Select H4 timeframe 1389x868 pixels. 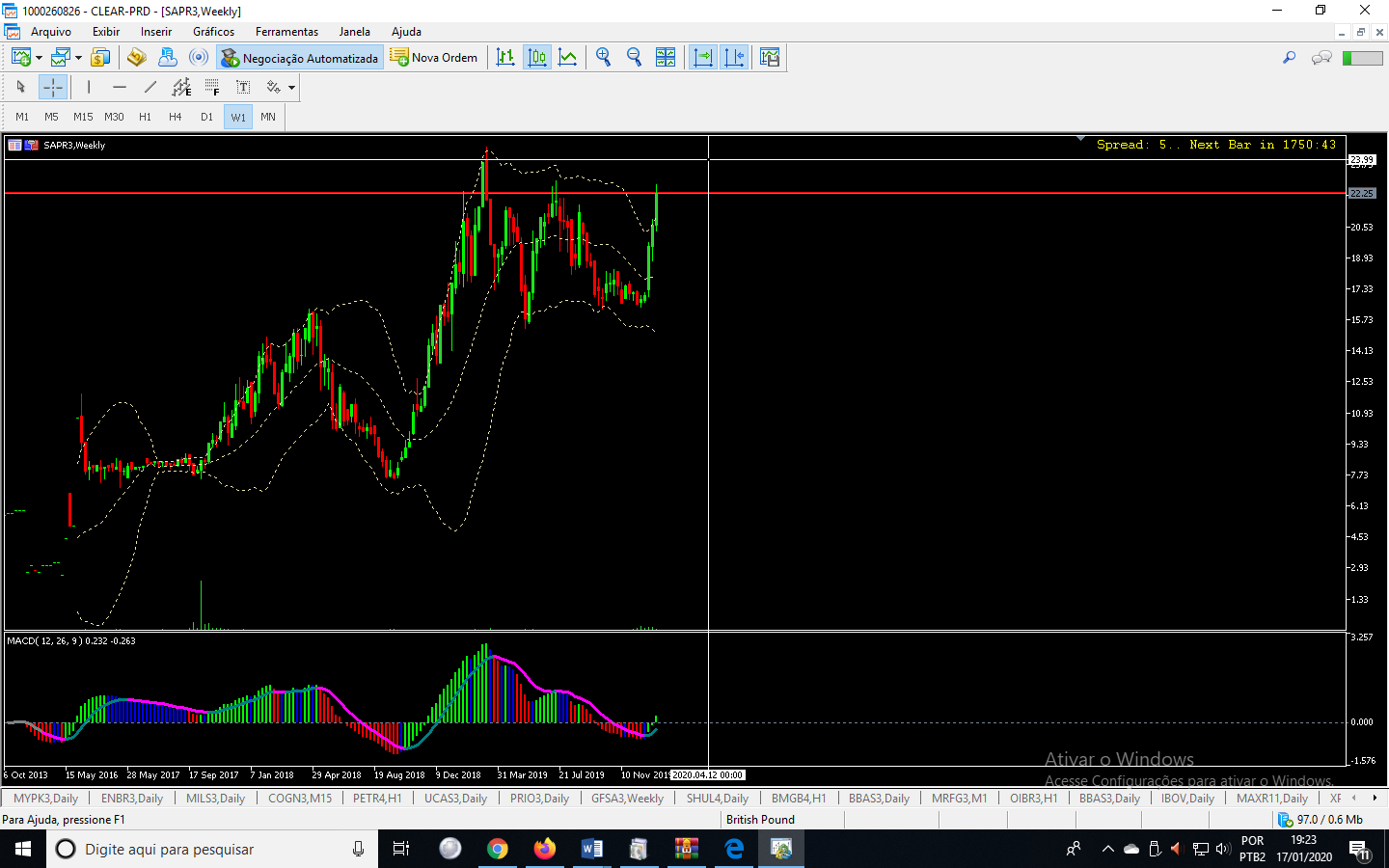[x=176, y=117]
